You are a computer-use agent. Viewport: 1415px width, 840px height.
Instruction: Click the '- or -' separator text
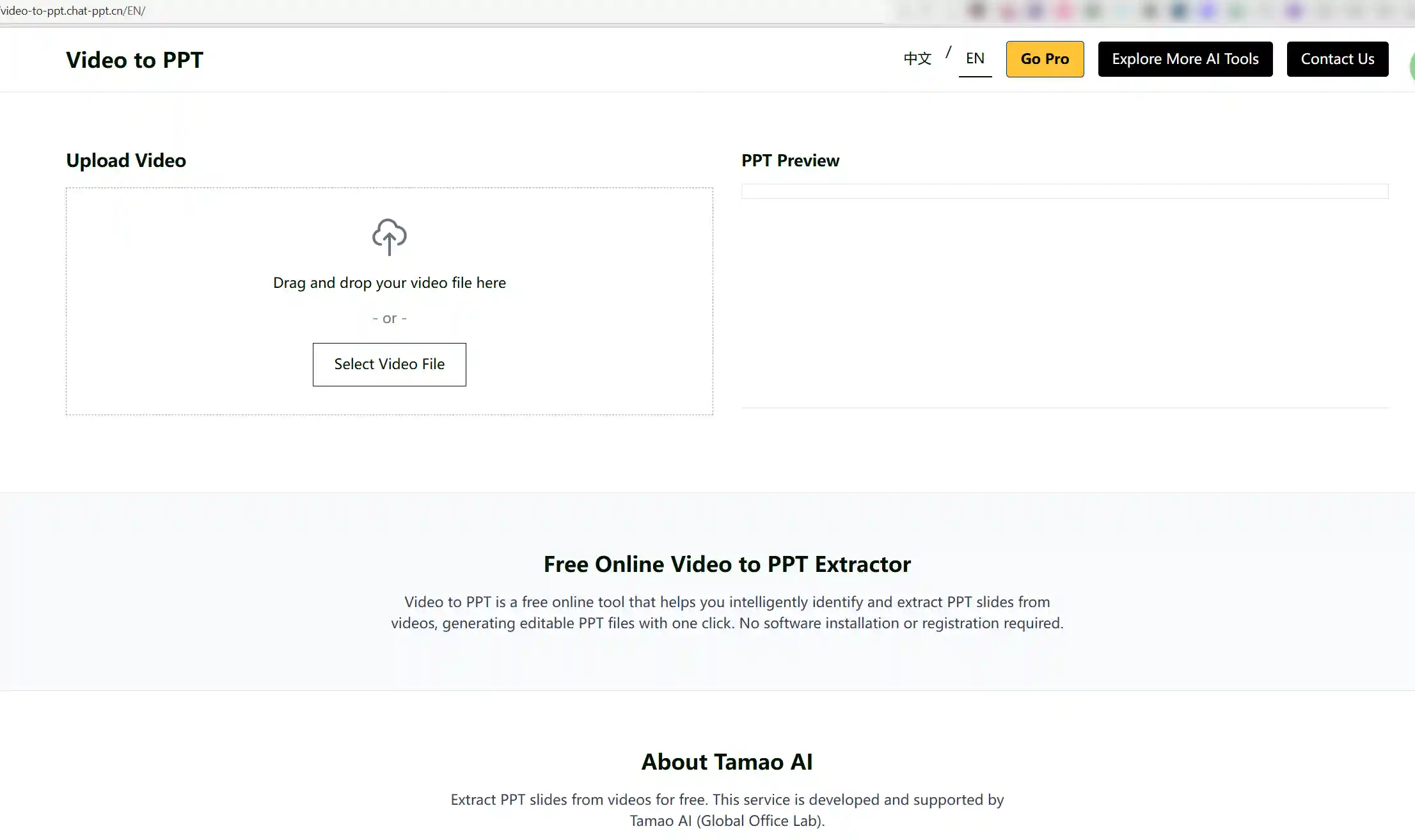pyautogui.click(x=390, y=318)
